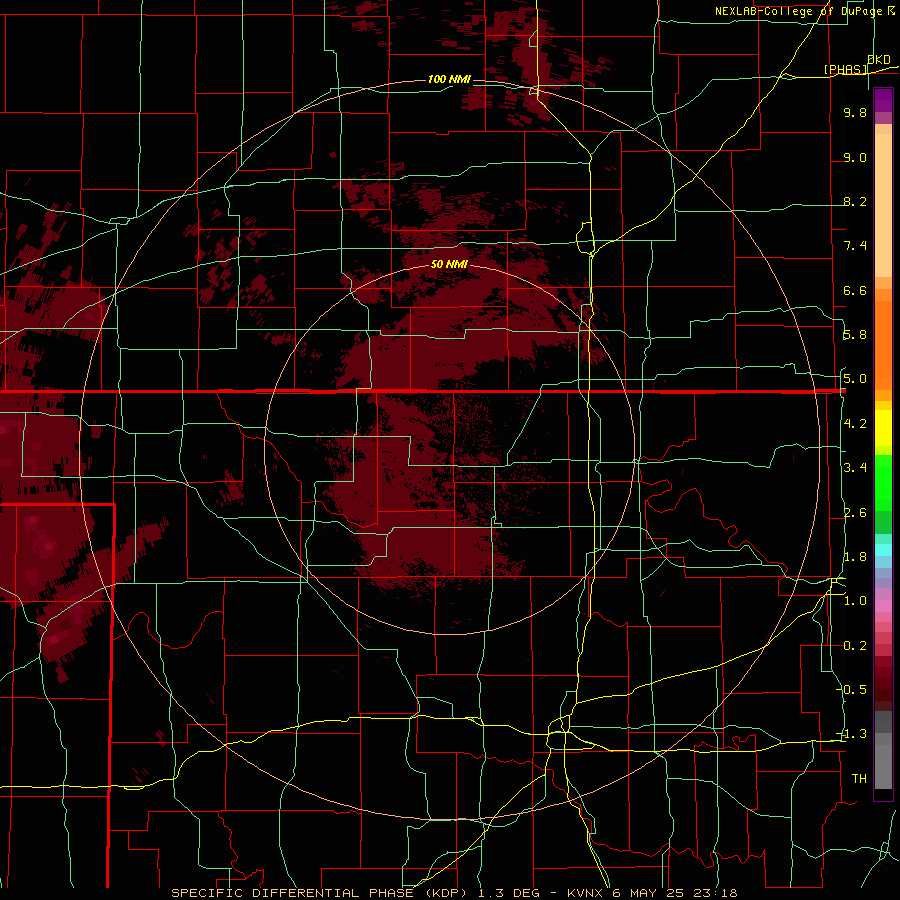
Task: Click the 8.2 value on the scale
Action: (855, 201)
